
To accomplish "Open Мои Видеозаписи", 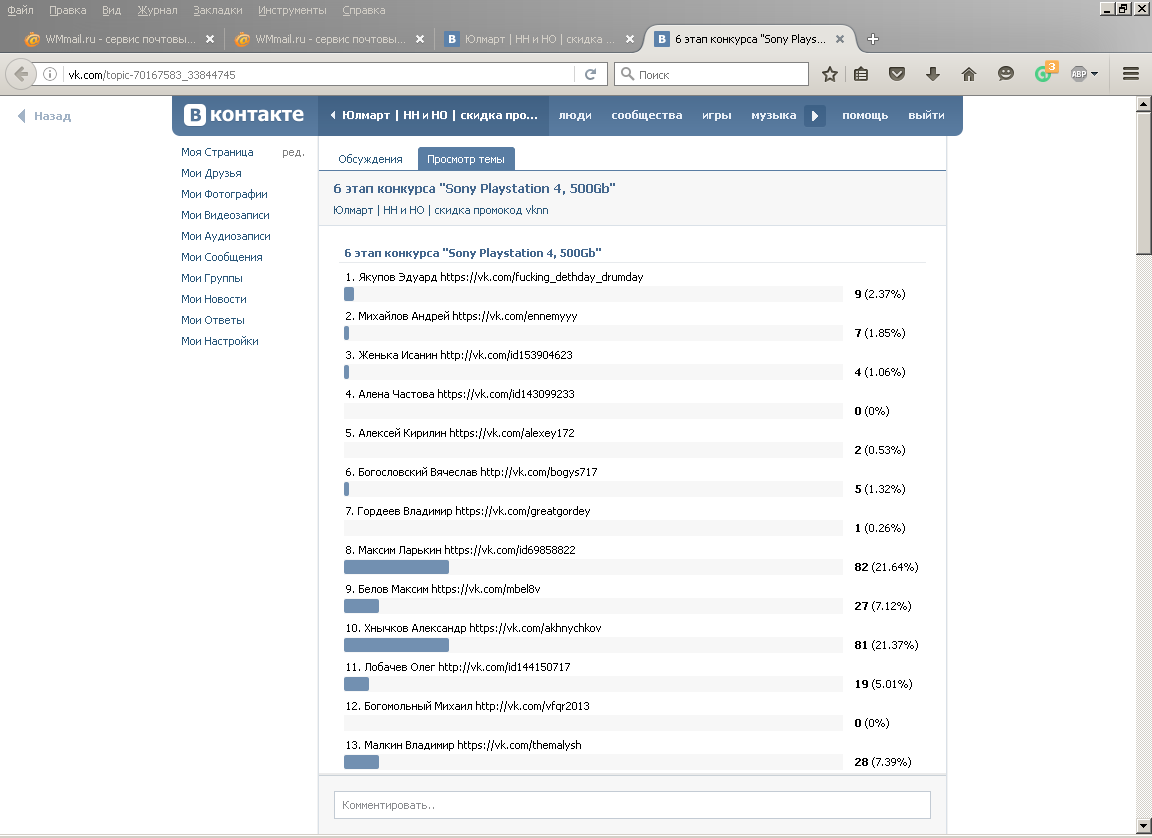I will [x=226, y=215].
